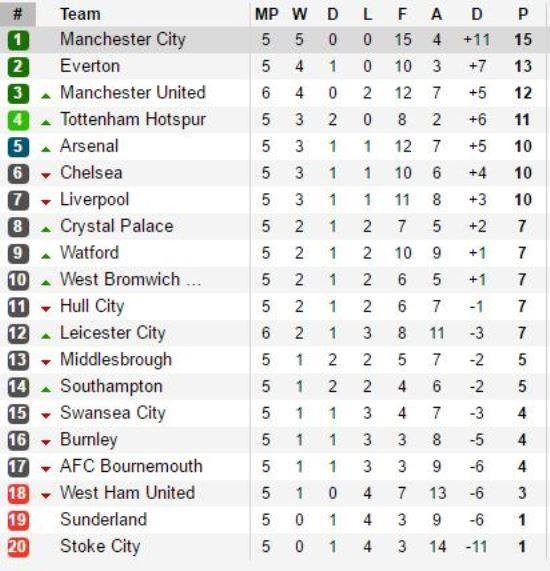Select the light green position 4 badge
Screen dimensions: 550x571
coord(18,120)
